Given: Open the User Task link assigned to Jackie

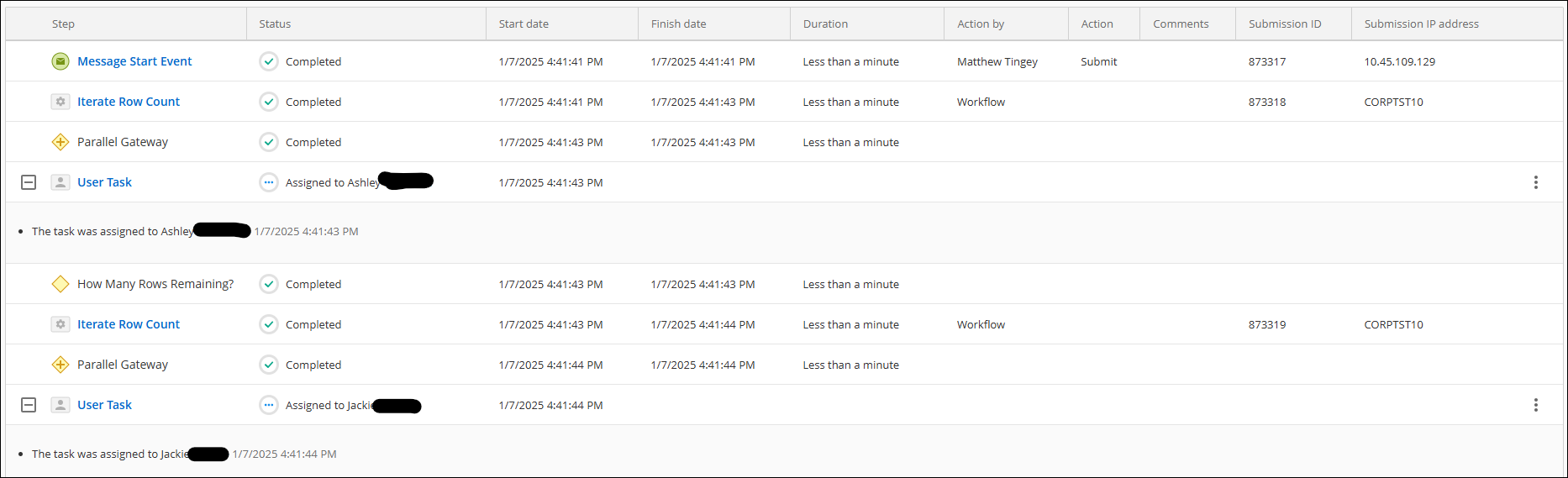Looking at the screenshot, I should (104, 405).
